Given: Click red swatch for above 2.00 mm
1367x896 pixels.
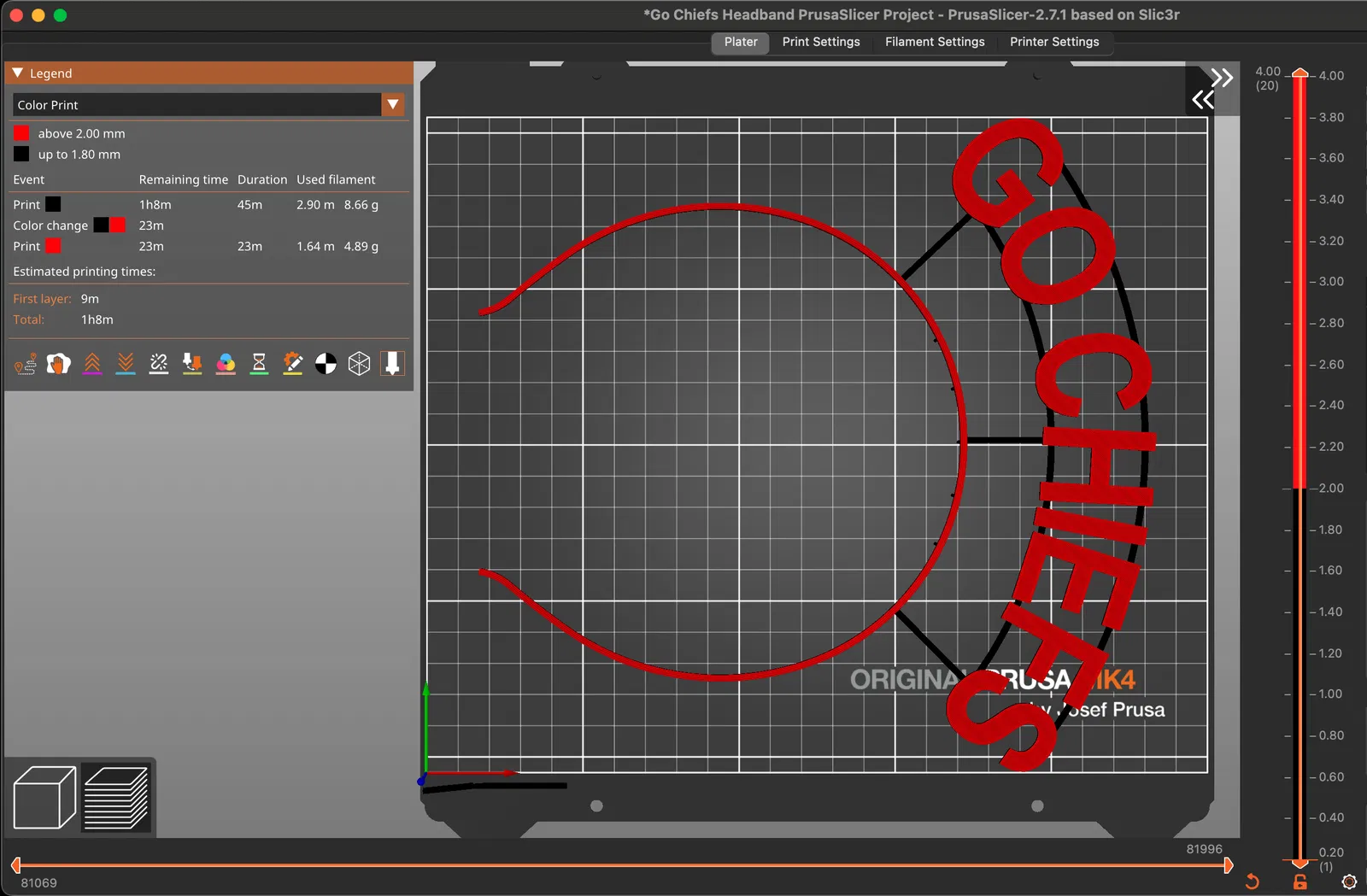Looking at the screenshot, I should tap(21, 133).
